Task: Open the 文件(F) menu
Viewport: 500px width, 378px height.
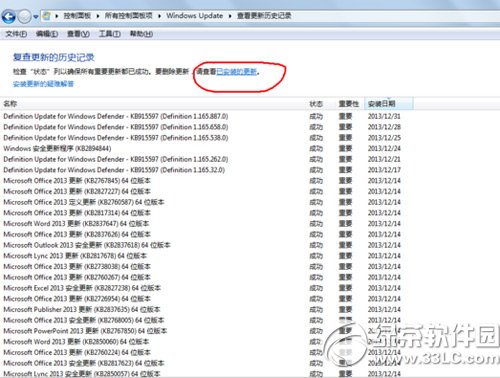Action: tap(16, 34)
